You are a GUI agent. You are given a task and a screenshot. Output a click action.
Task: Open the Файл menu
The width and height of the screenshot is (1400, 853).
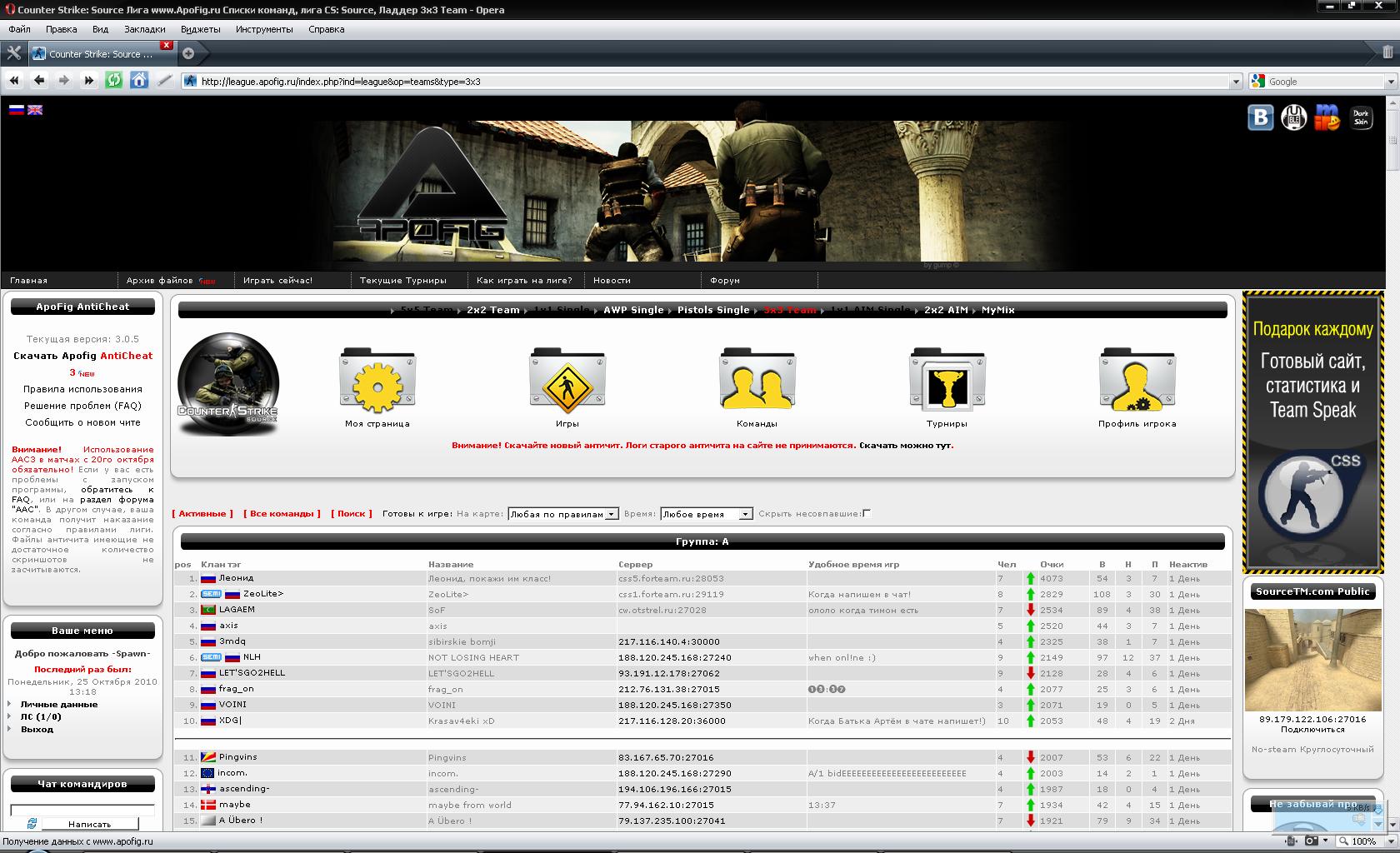(x=19, y=29)
